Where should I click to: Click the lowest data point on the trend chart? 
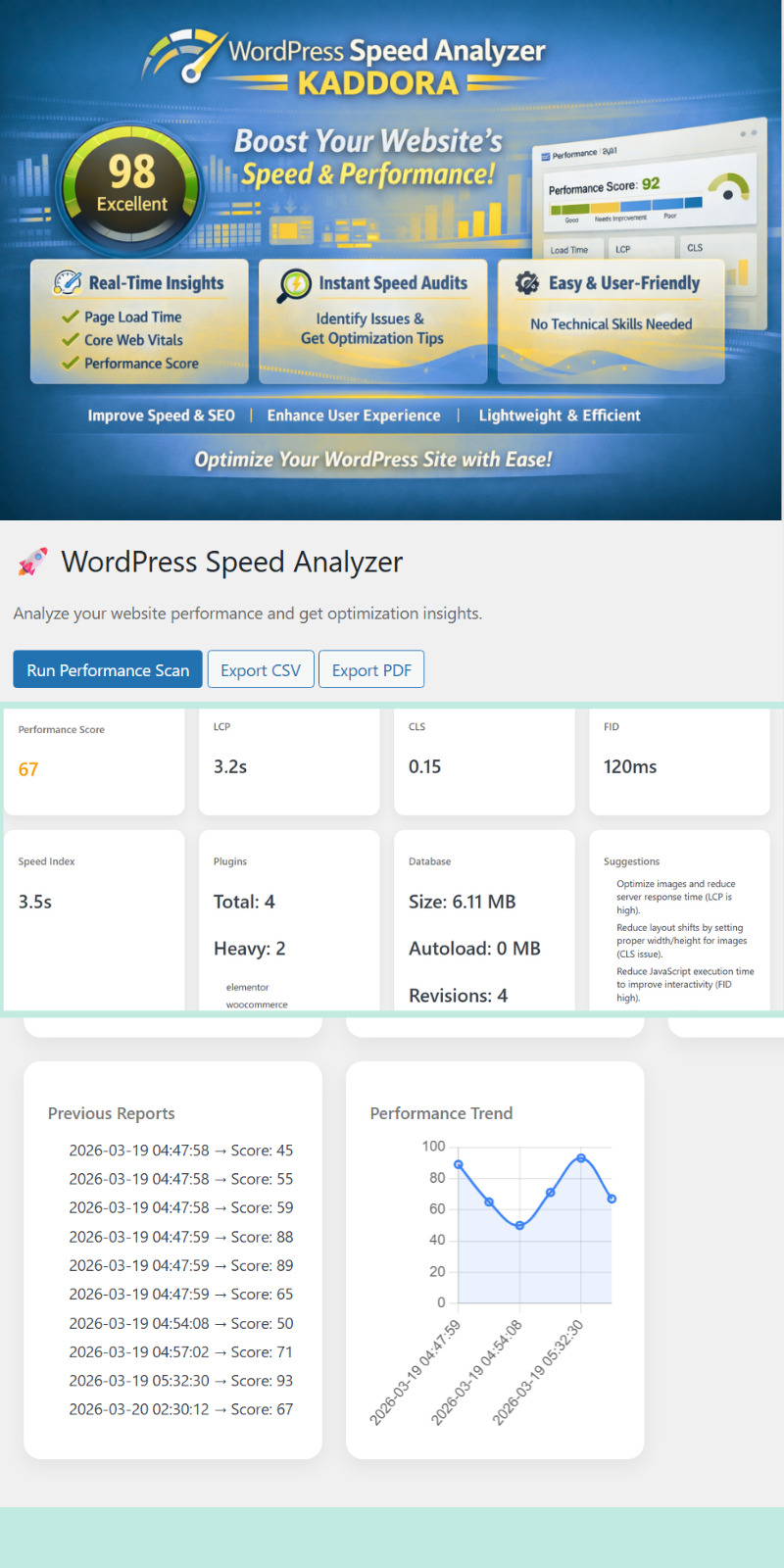tap(519, 1225)
